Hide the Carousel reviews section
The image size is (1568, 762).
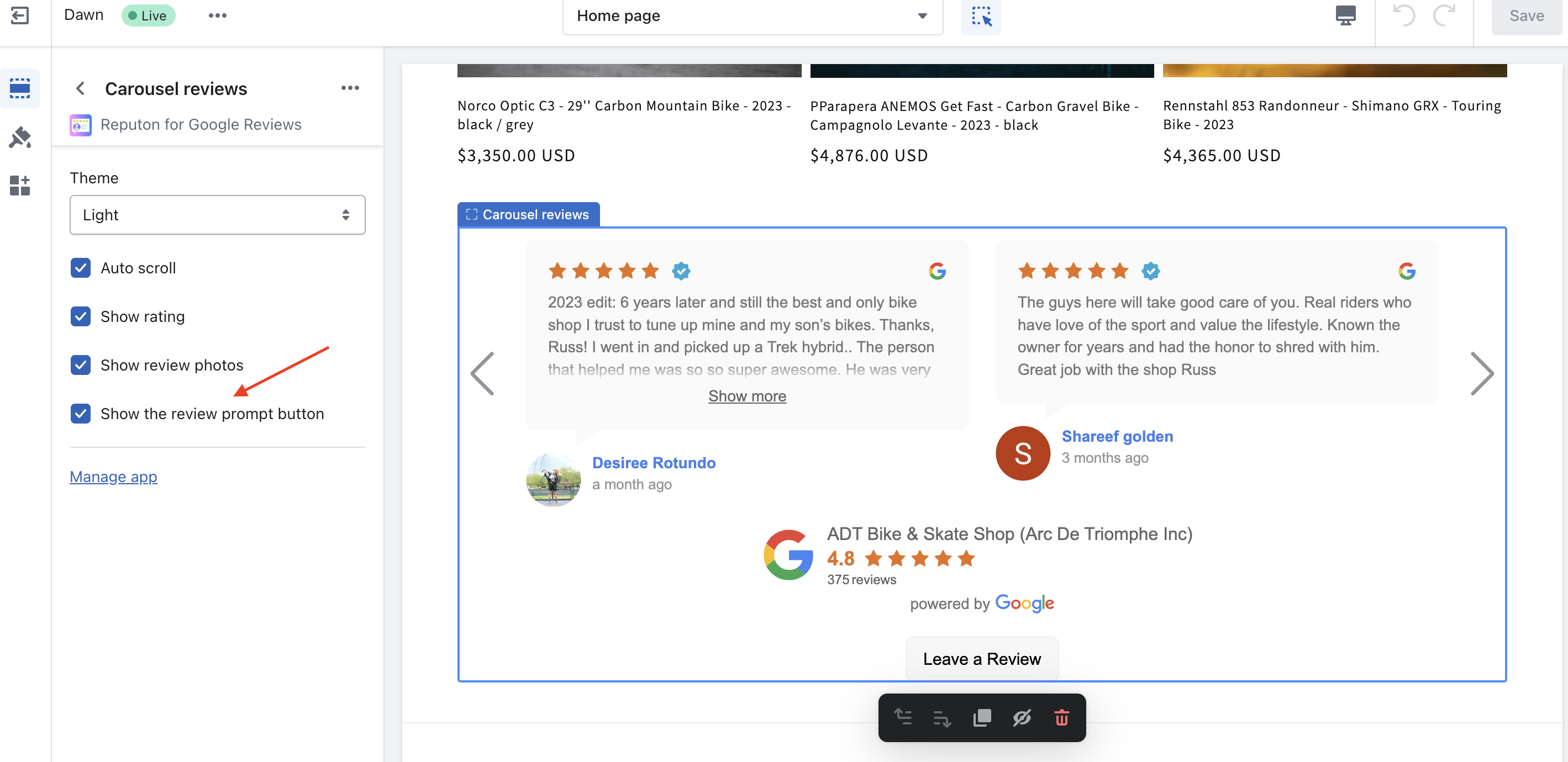[1022, 718]
